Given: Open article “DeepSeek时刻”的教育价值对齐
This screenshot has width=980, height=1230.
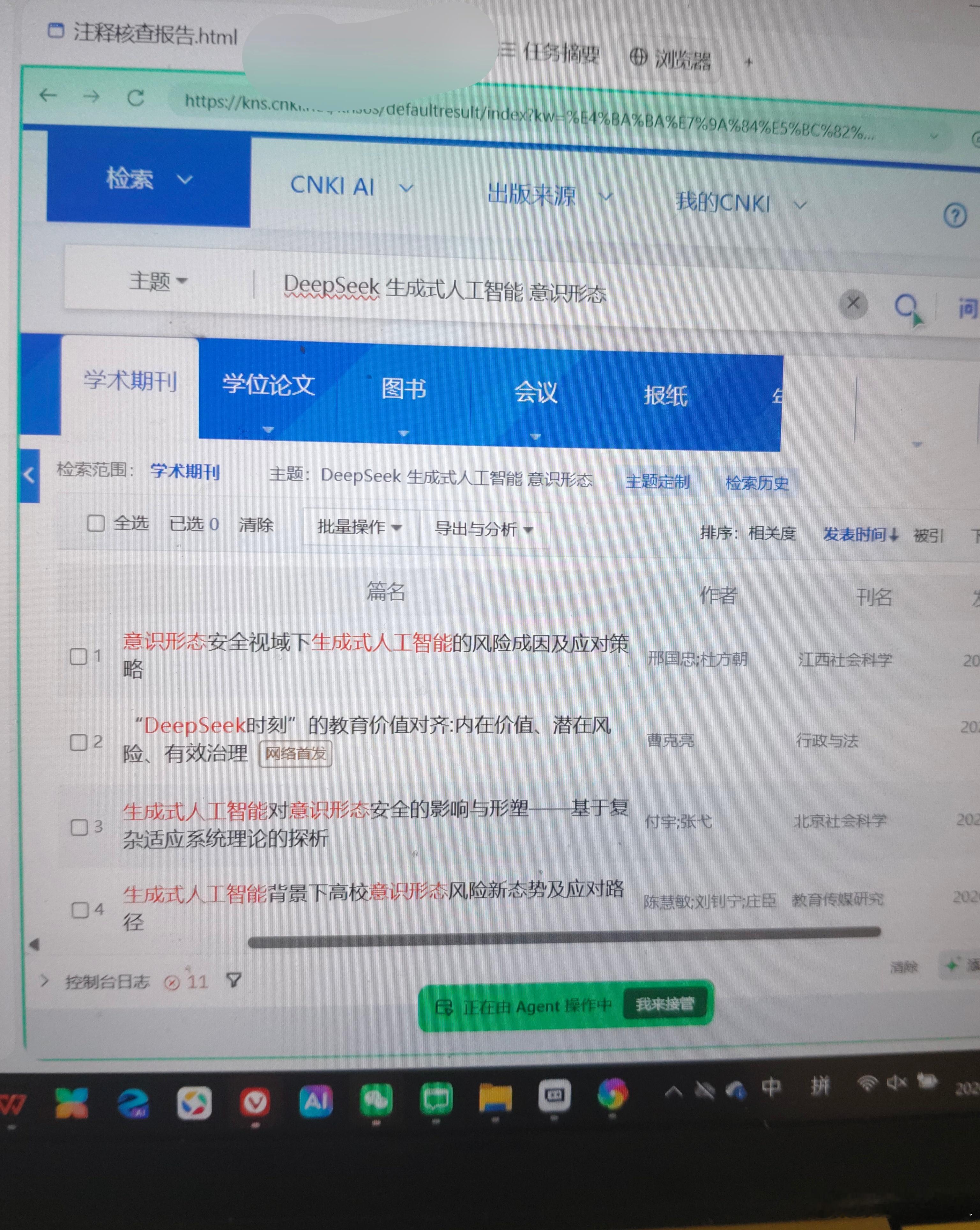Looking at the screenshot, I should coord(367,739).
